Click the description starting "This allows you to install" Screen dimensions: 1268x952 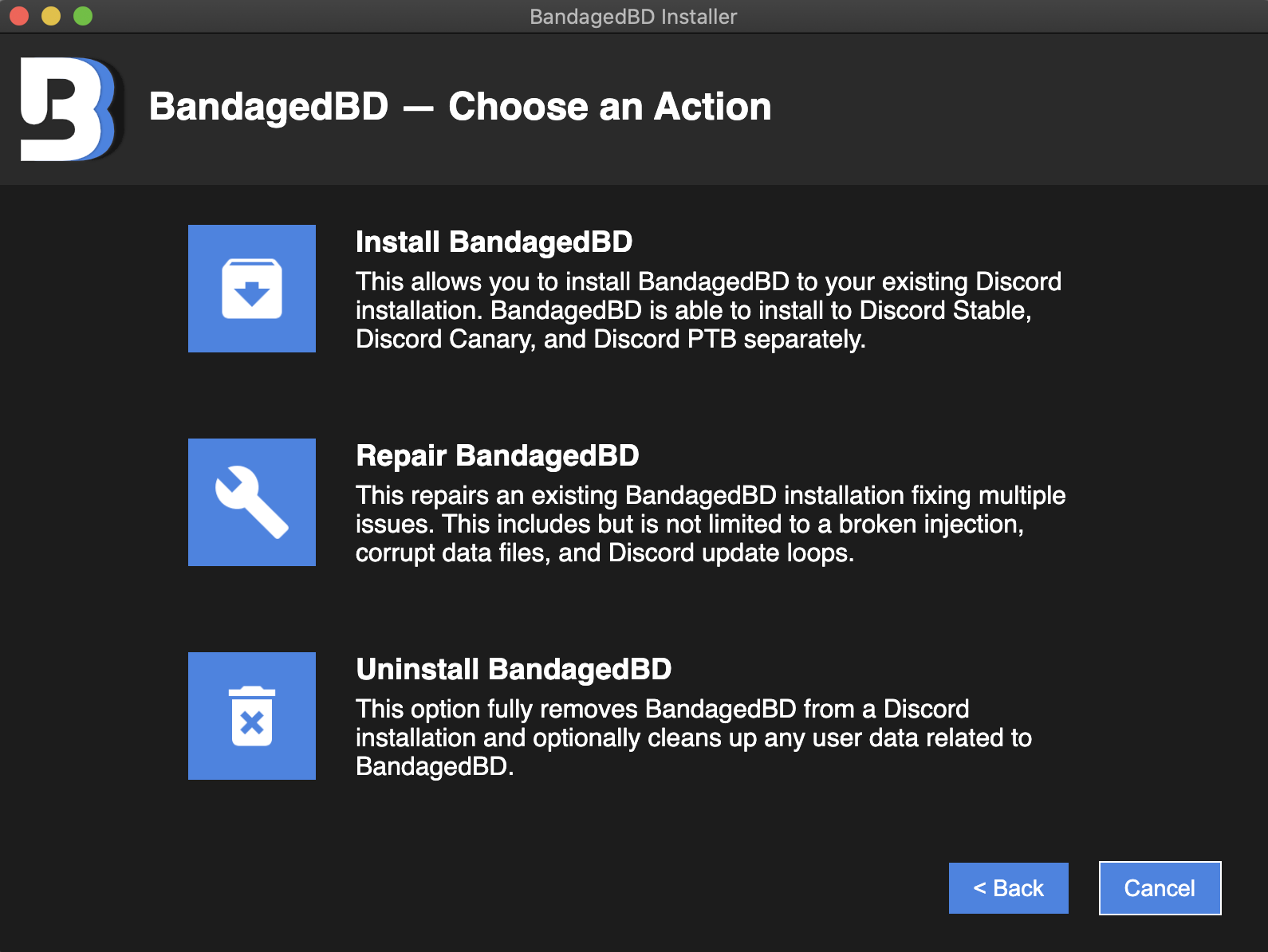(x=709, y=311)
